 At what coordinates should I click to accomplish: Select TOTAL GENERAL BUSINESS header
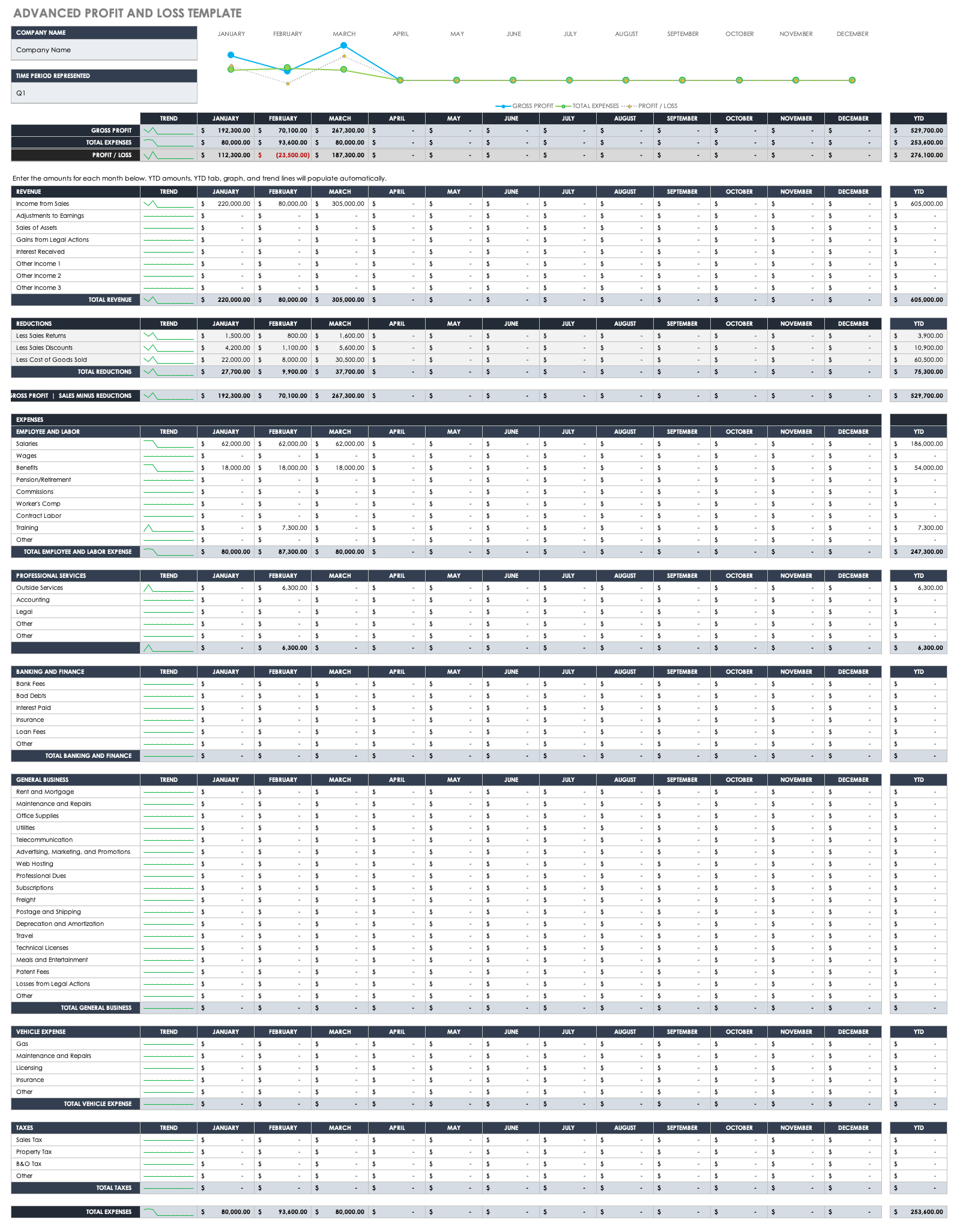pos(76,1008)
